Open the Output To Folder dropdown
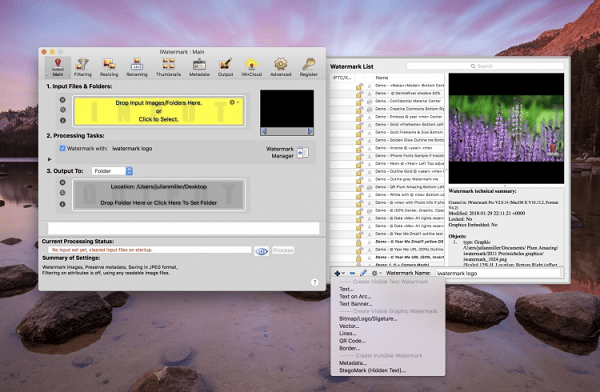The height and width of the screenshot is (392, 600). [x=112, y=171]
